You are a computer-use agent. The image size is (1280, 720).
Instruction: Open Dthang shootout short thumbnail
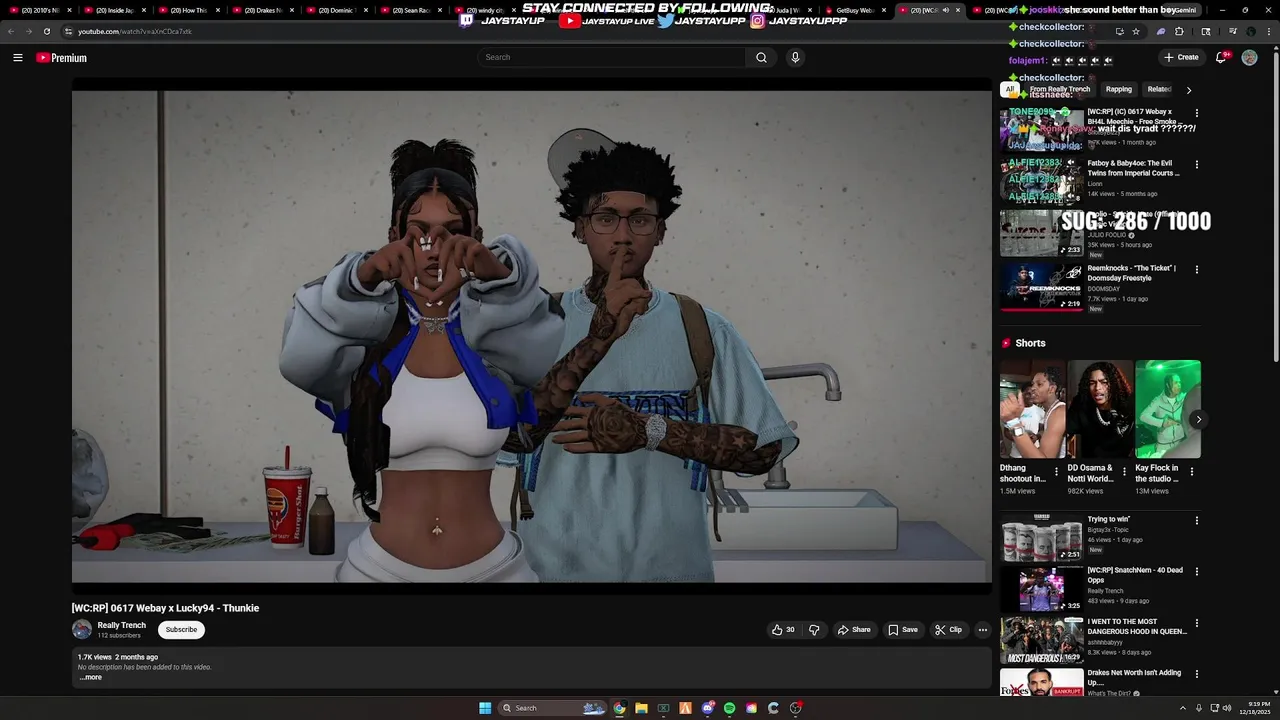[1032, 409]
